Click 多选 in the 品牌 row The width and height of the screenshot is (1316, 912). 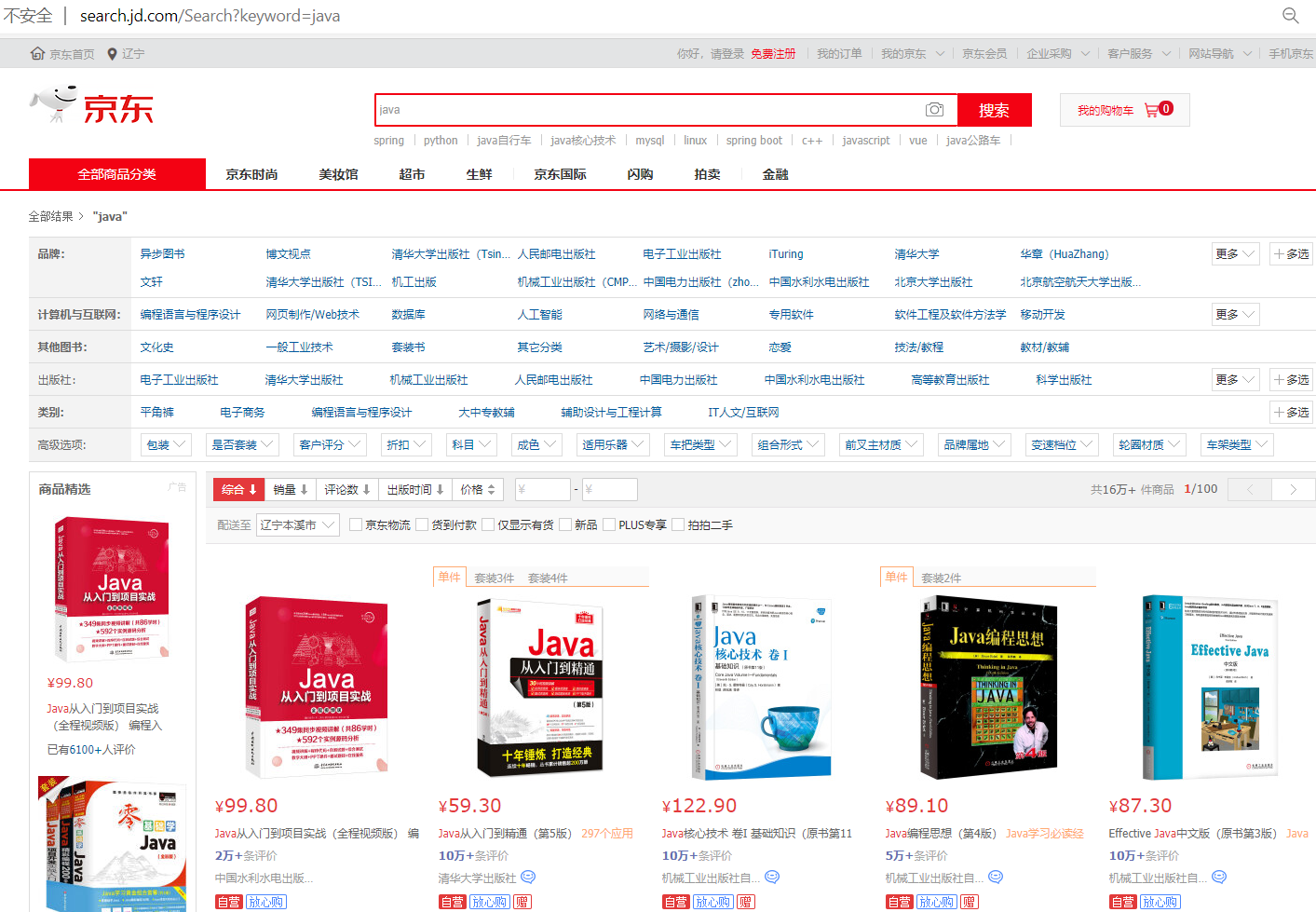coord(1291,253)
